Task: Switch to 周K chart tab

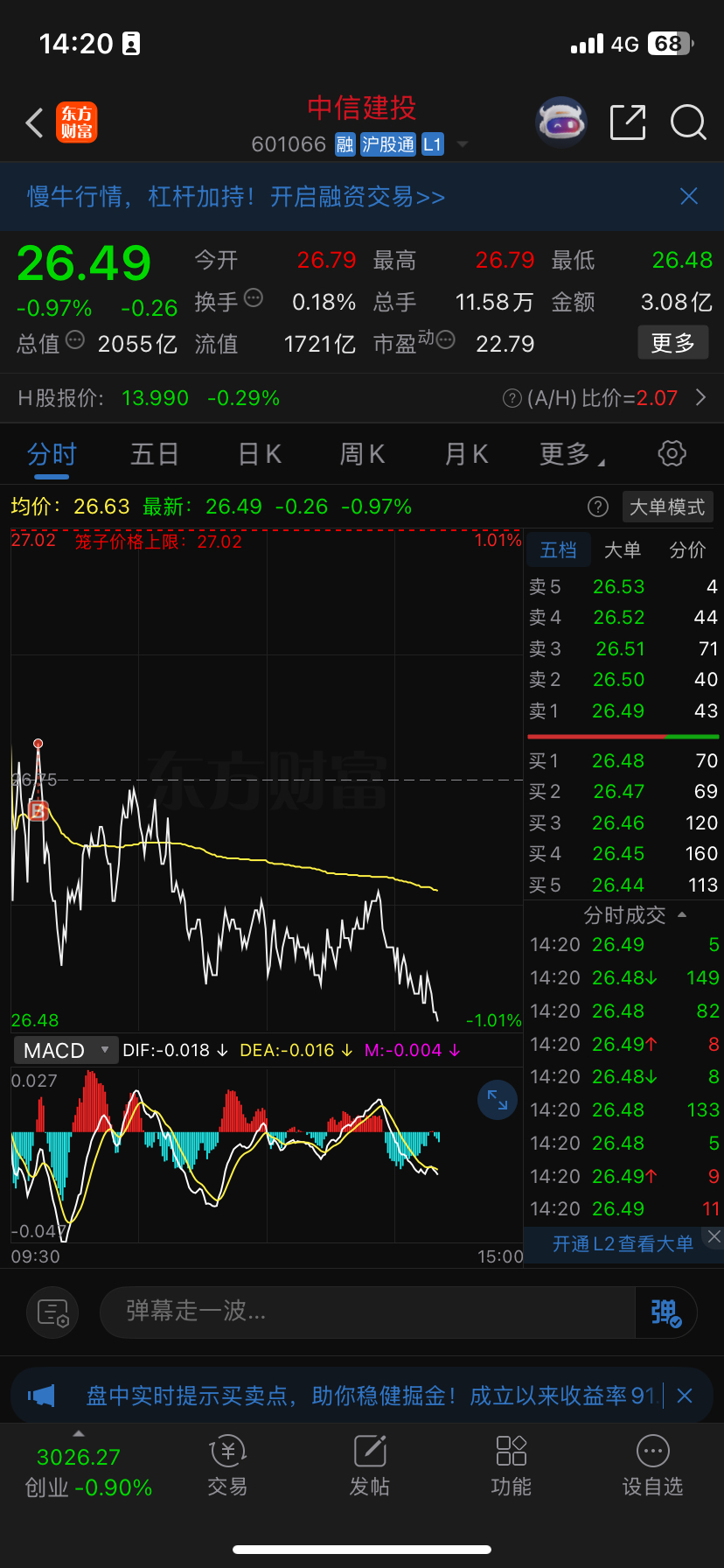Action: [362, 454]
